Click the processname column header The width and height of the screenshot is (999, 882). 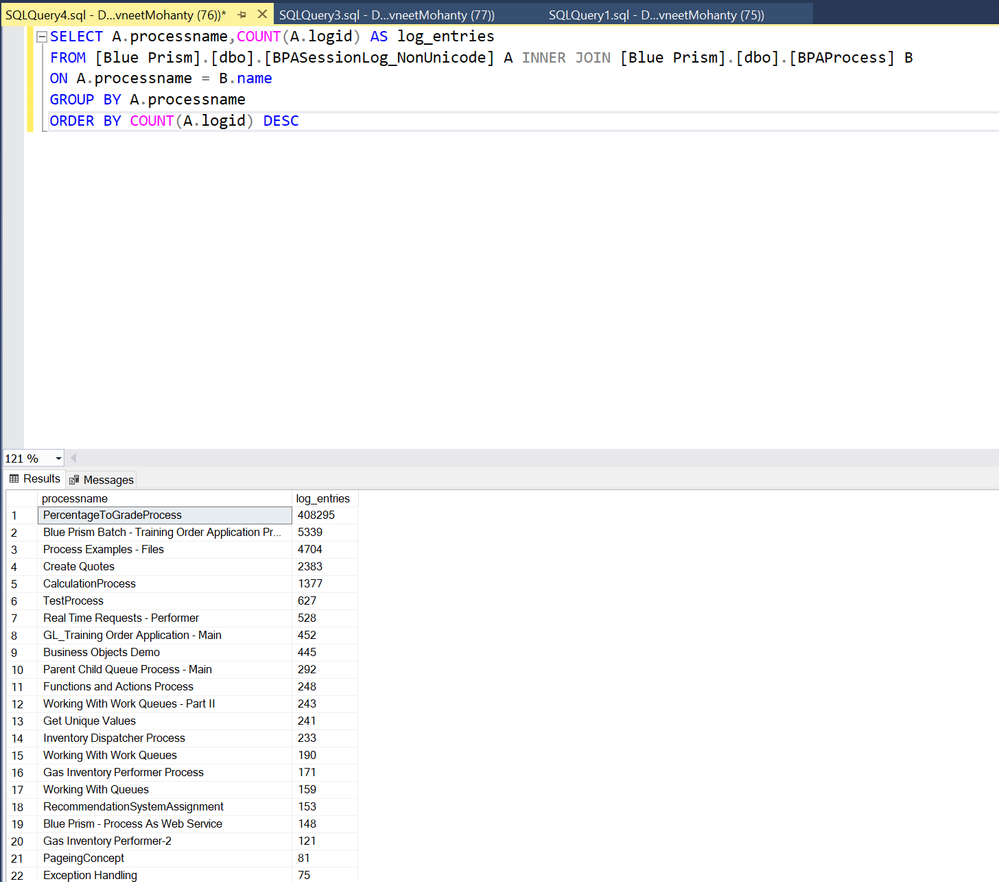(x=165, y=498)
